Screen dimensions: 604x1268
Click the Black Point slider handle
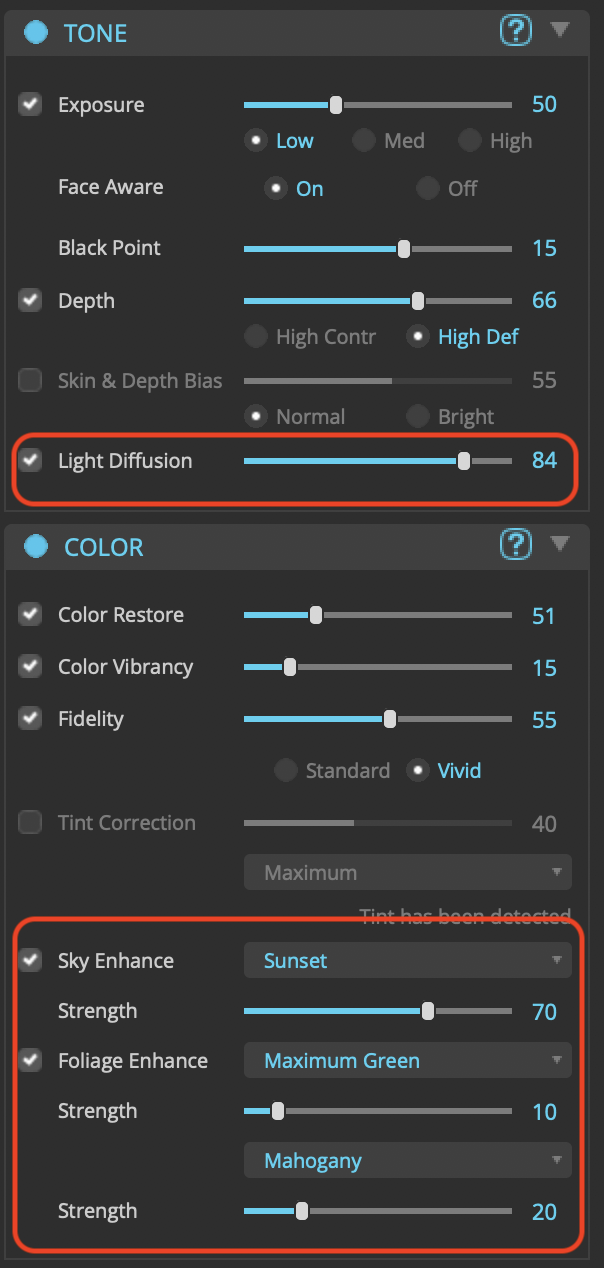coord(404,248)
